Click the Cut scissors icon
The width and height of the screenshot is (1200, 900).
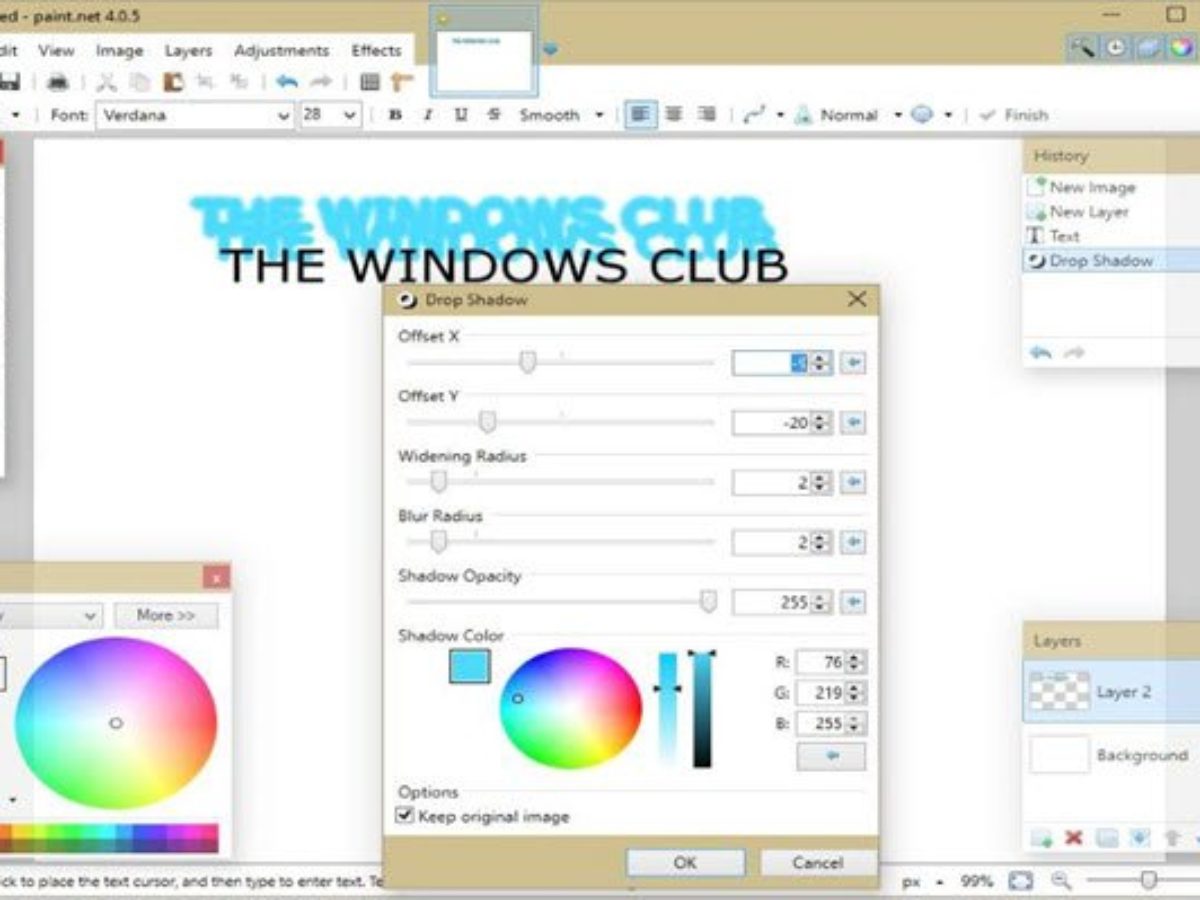107,82
